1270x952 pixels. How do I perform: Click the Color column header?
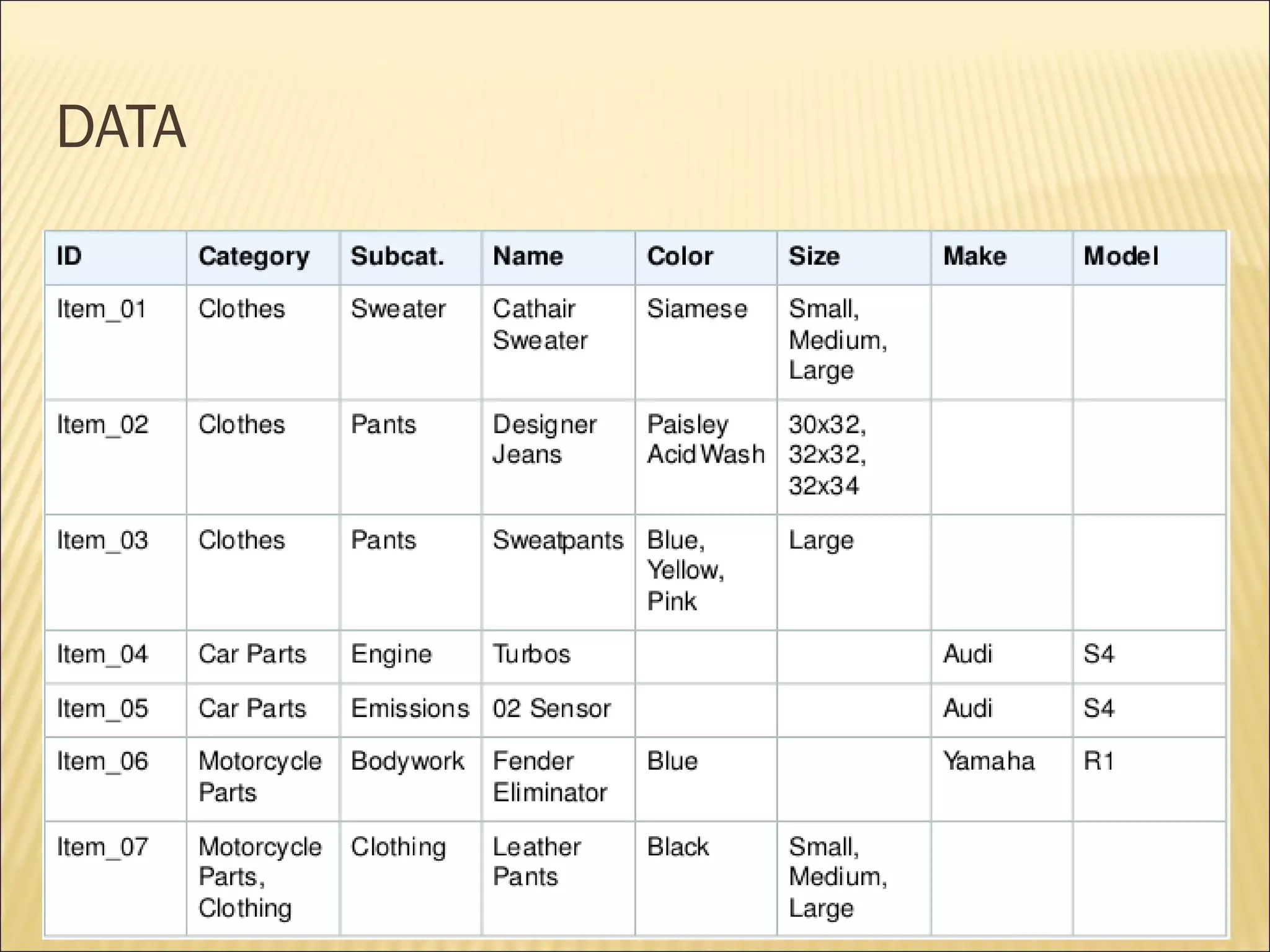pyautogui.click(x=680, y=257)
